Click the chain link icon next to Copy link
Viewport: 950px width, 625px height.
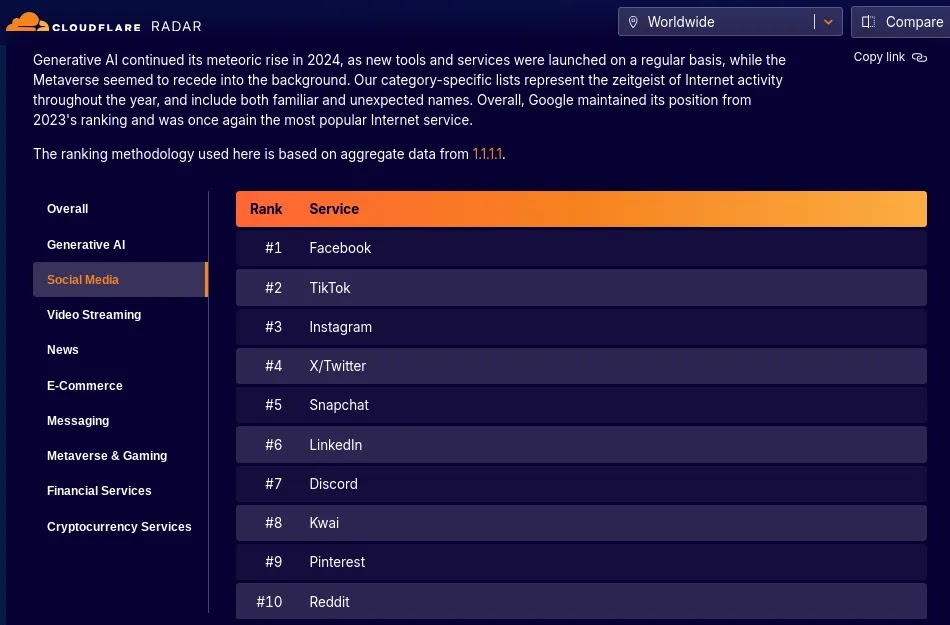click(919, 58)
